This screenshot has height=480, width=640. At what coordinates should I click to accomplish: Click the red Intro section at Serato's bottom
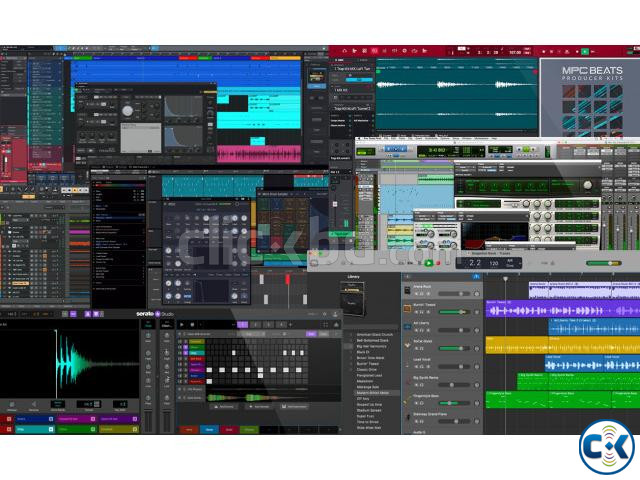(x=189, y=430)
